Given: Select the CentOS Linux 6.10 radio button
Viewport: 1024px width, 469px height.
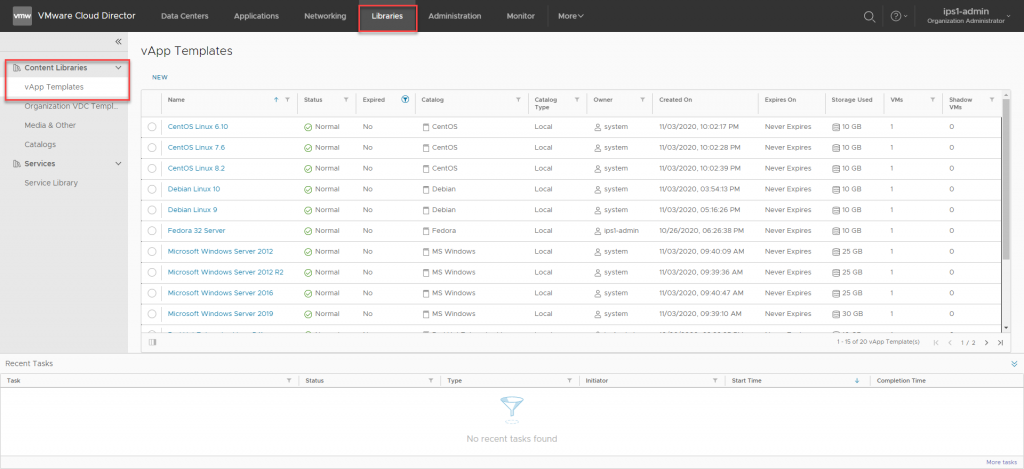Looking at the screenshot, I should point(152,127).
